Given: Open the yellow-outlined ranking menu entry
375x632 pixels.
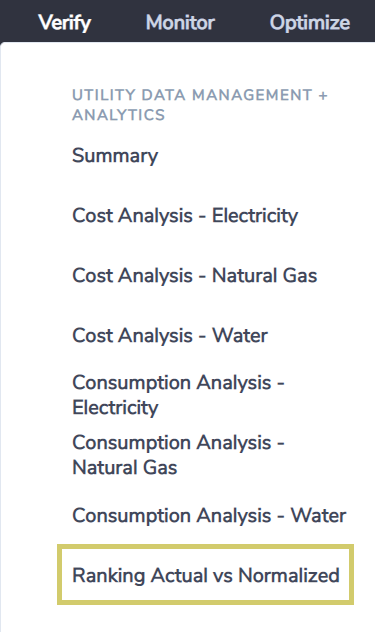Looking at the screenshot, I should (x=206, y=575).
